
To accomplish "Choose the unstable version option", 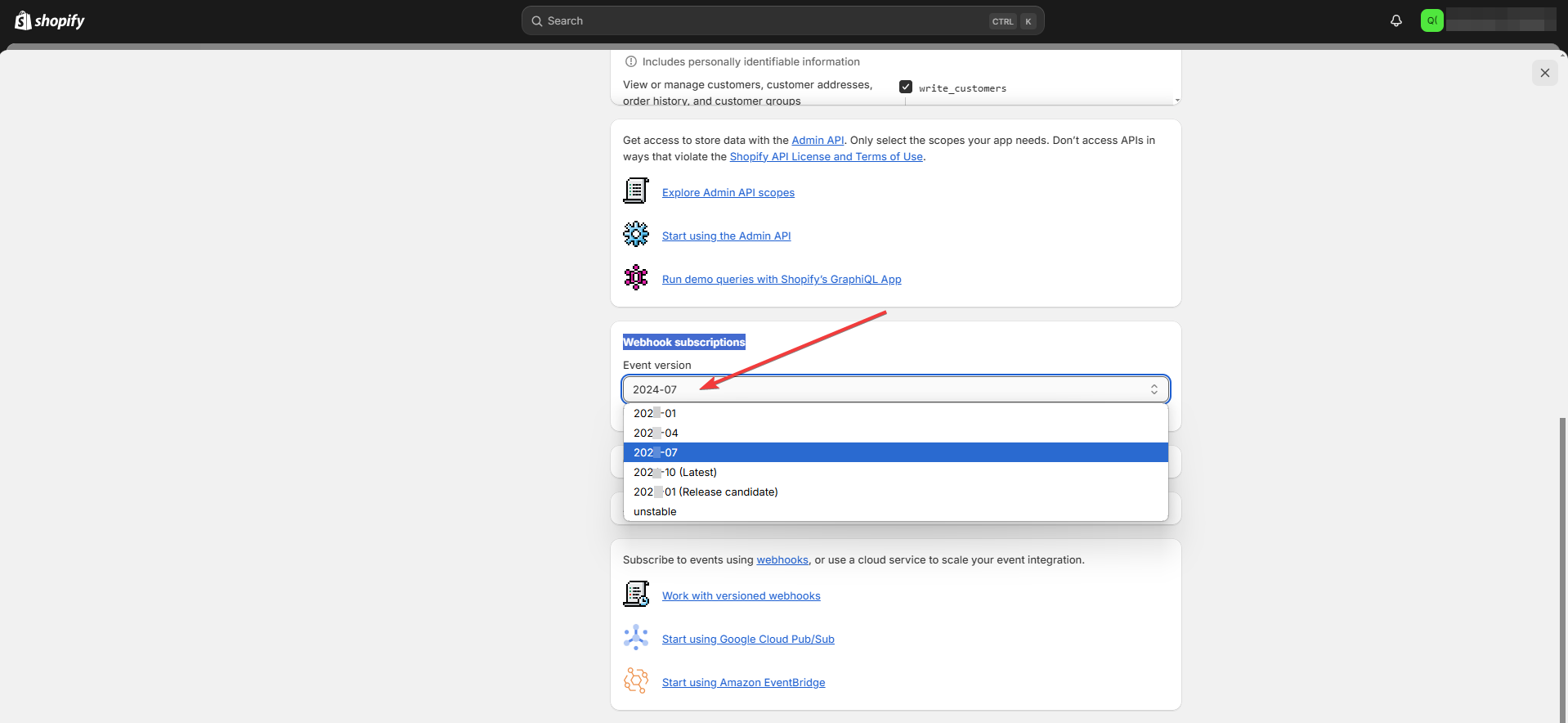I will [655, 511].
